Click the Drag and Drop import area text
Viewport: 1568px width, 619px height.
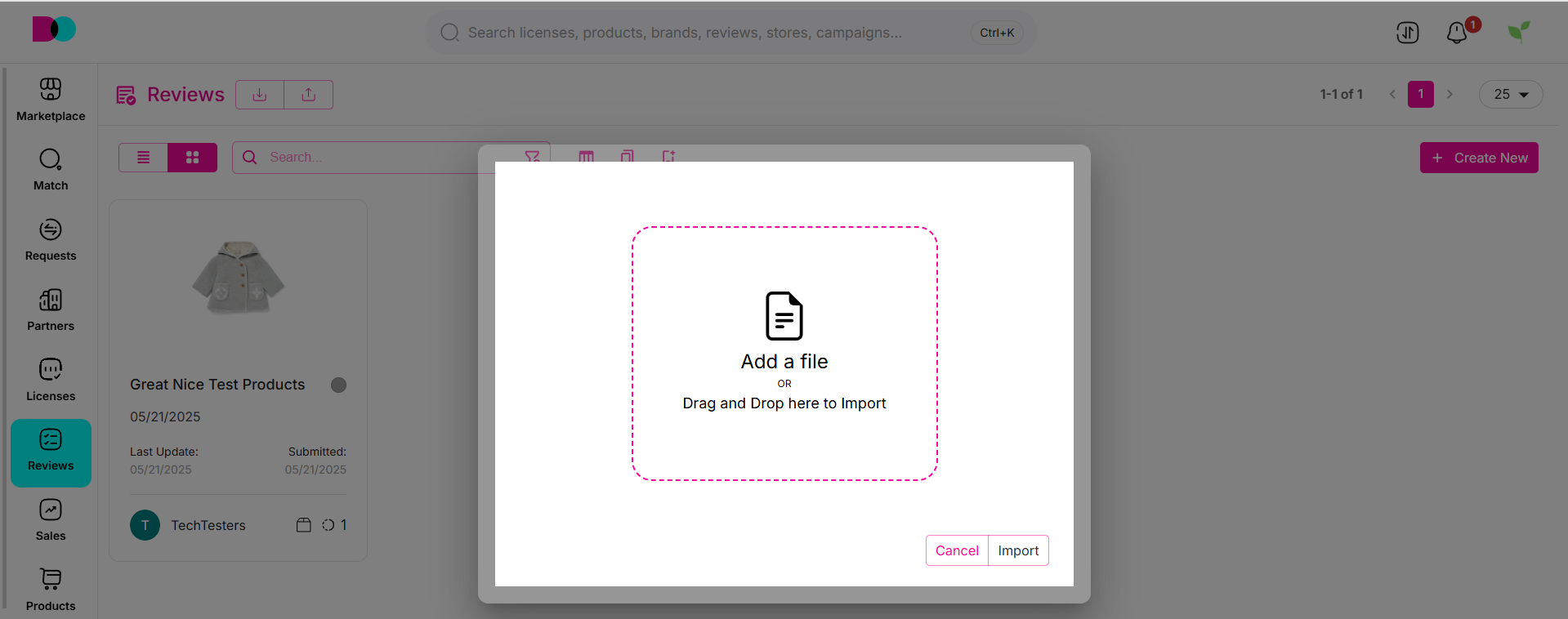[784, 403]
